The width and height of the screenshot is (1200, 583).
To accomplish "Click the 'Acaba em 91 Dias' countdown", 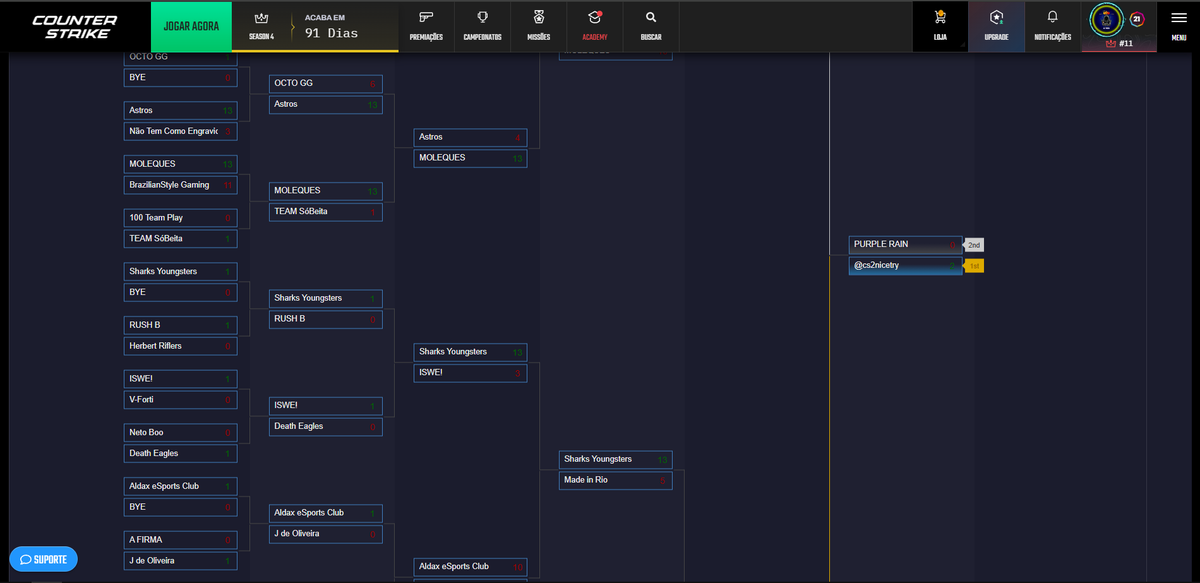I will coord(332,26).
